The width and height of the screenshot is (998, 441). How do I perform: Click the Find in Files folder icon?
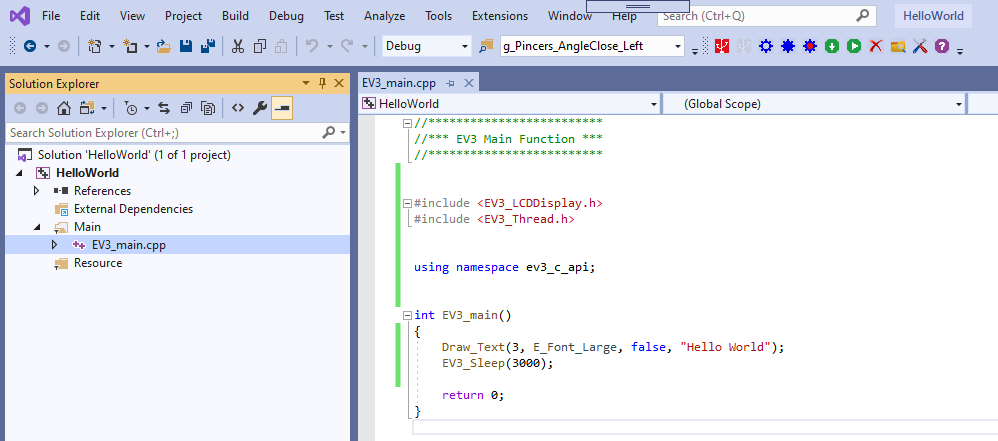(x=487, y=46)
